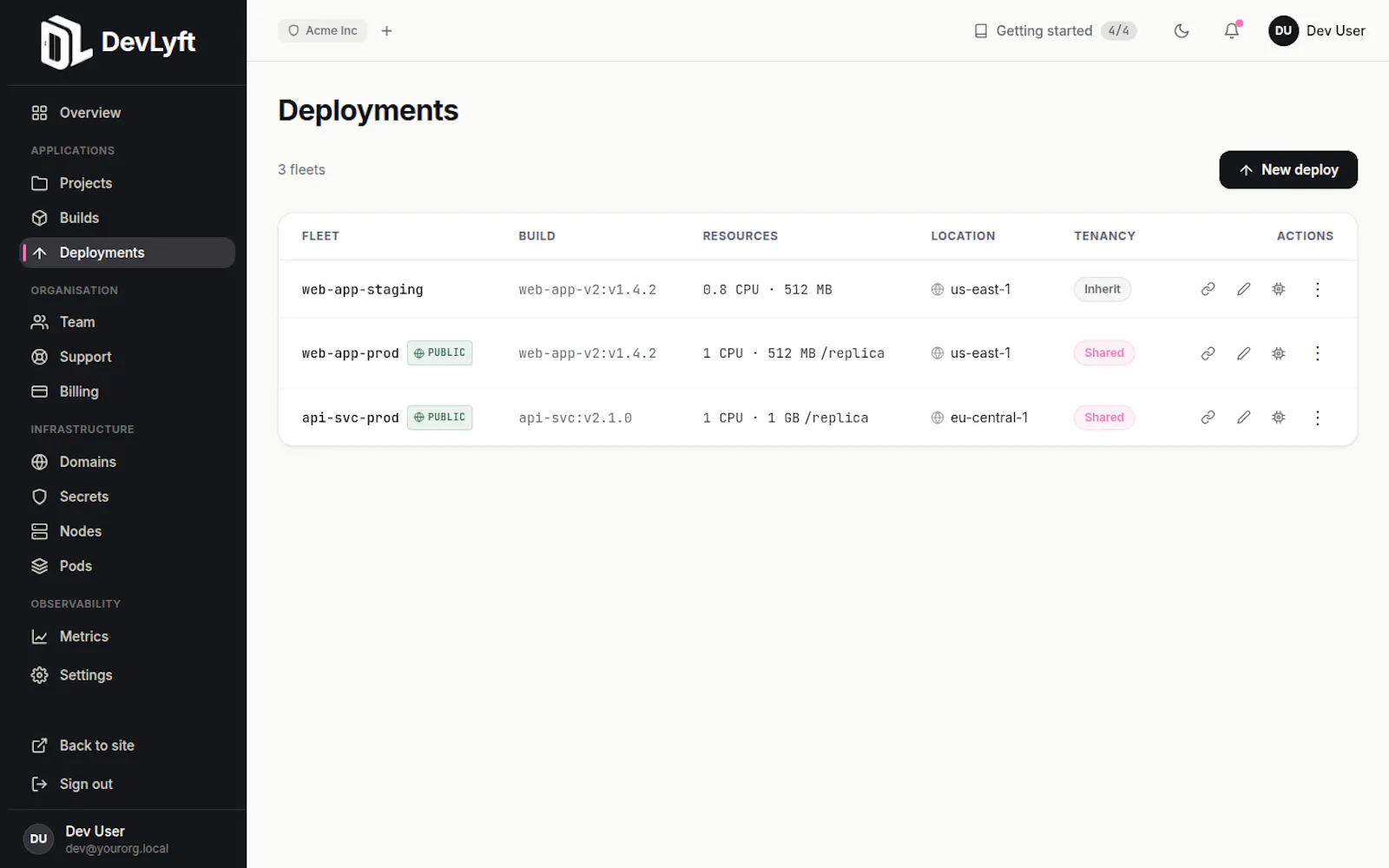
Task: Open Projects in the sidebar
Action: tap(128, 183)
